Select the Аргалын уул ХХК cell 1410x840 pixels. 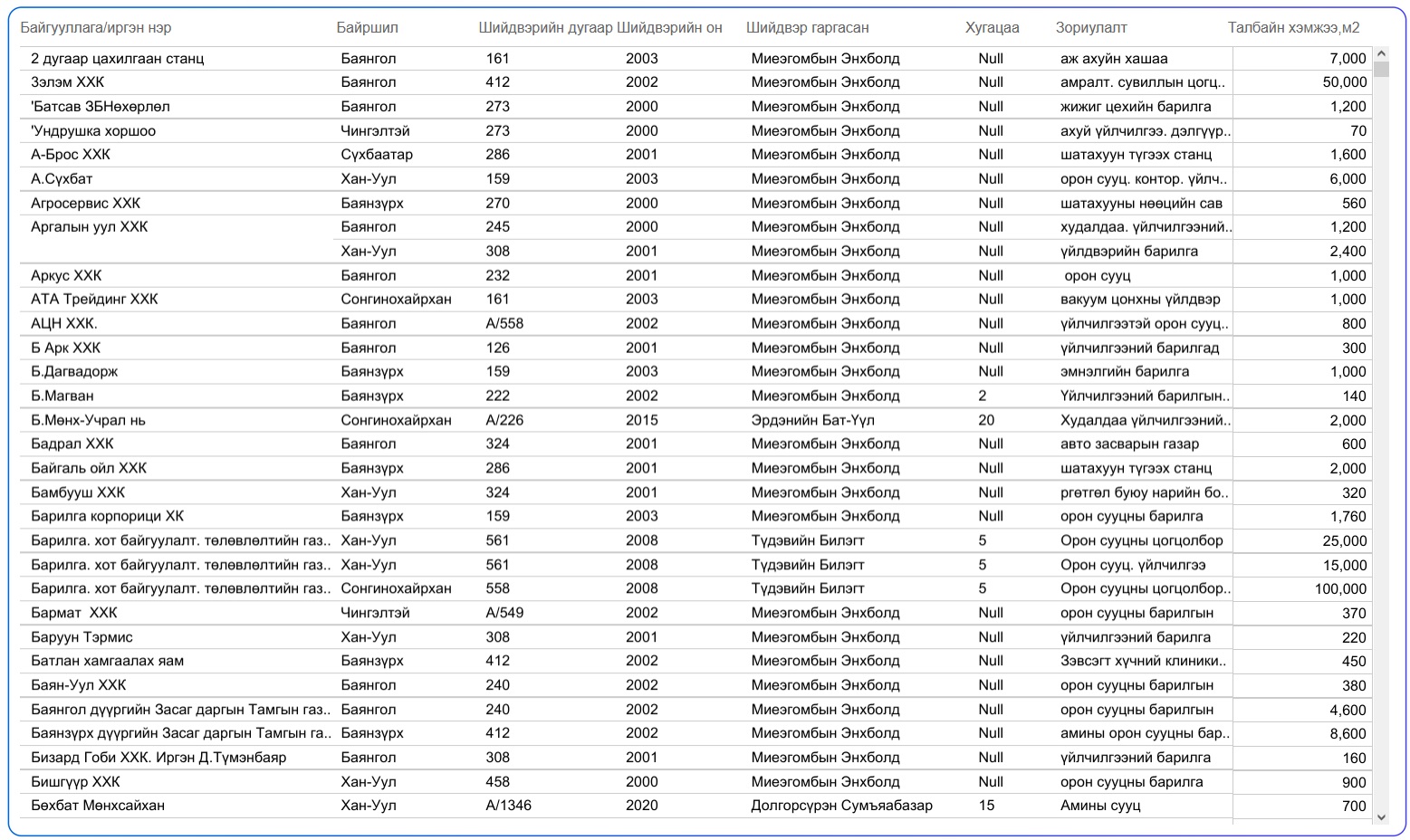(x=89, y=227)
